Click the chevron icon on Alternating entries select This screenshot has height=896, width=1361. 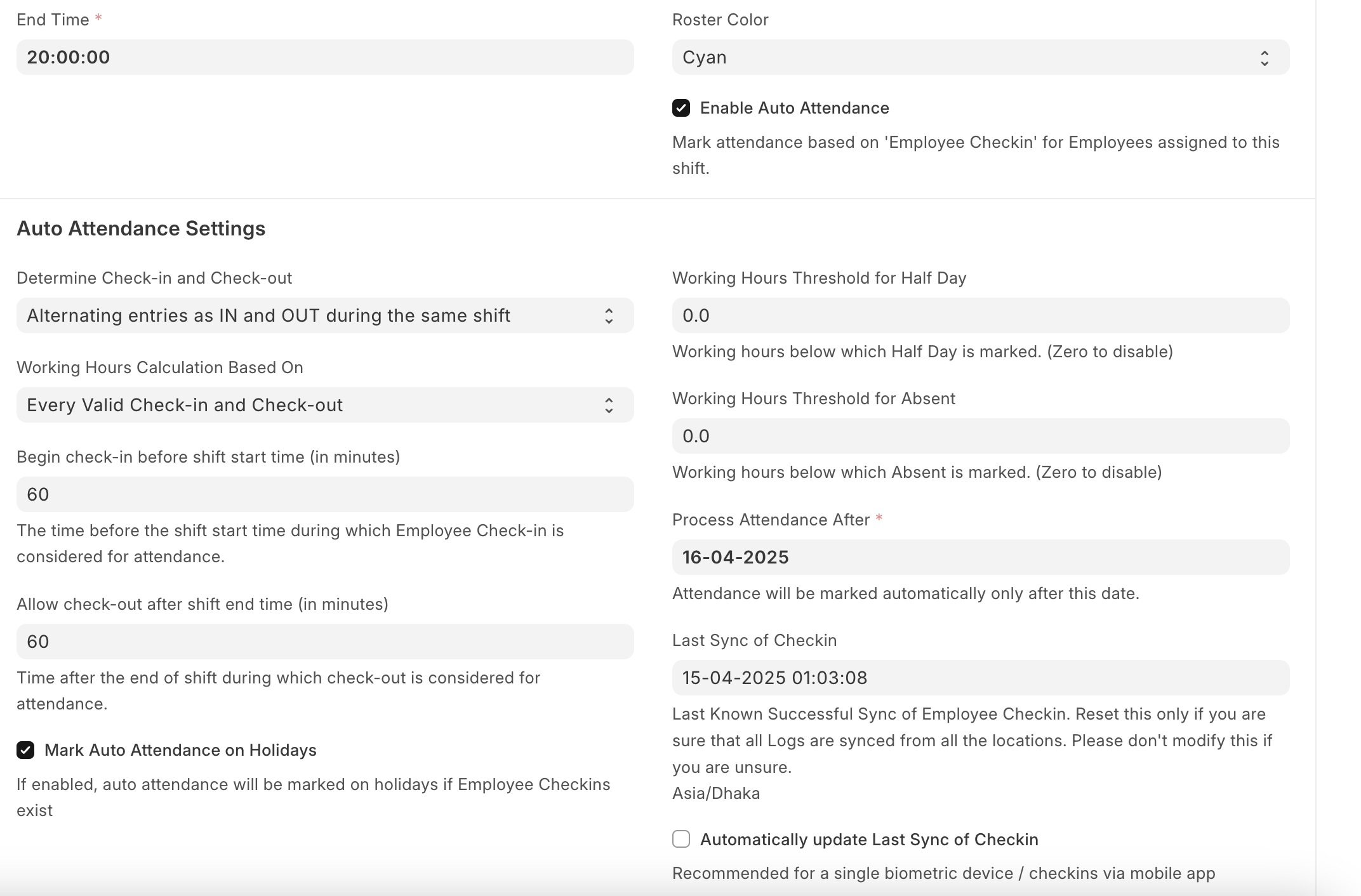tap(609, 316)
